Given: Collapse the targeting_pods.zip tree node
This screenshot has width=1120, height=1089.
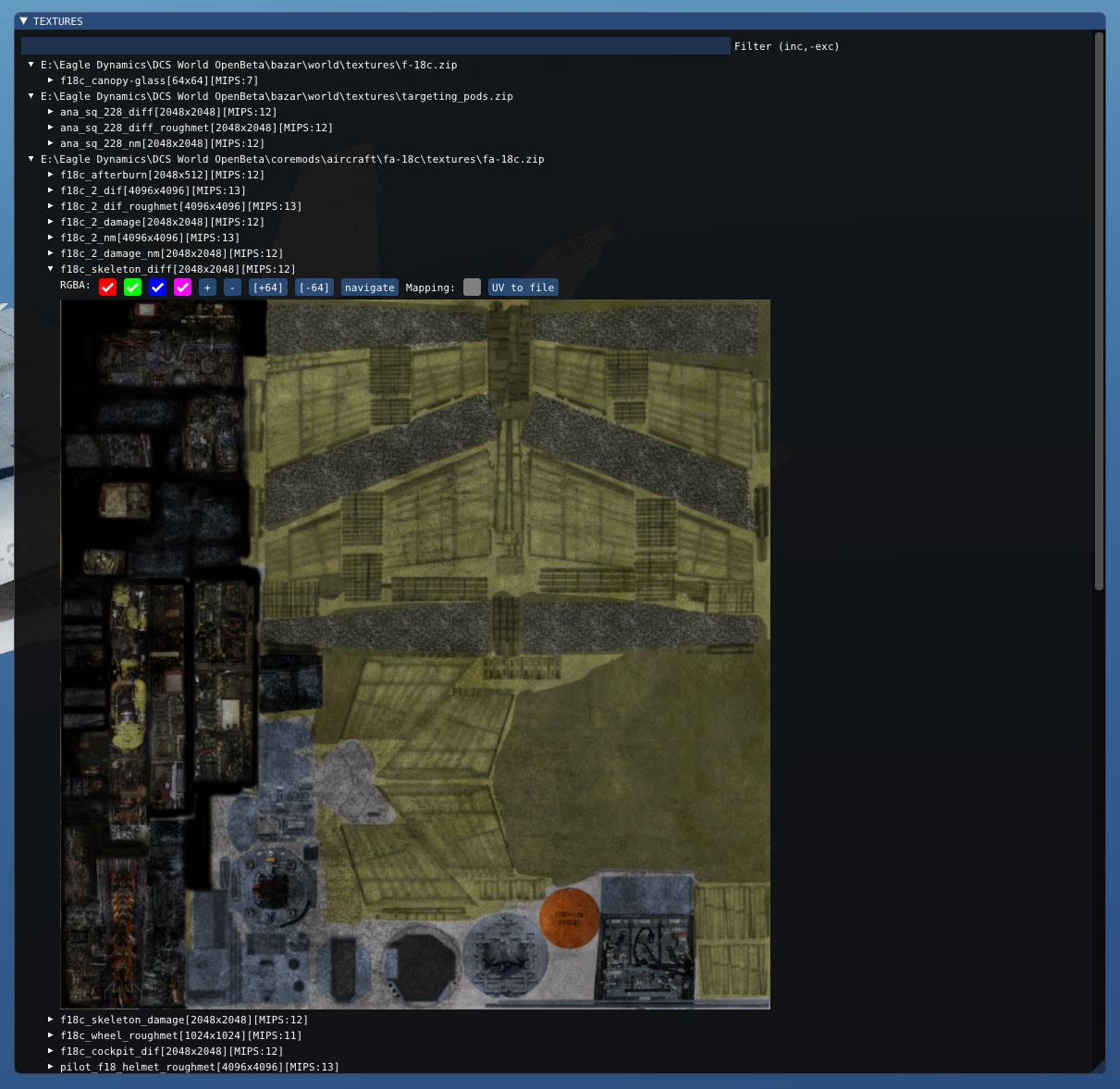Looking at the screenshot, I should click(31, 96).
